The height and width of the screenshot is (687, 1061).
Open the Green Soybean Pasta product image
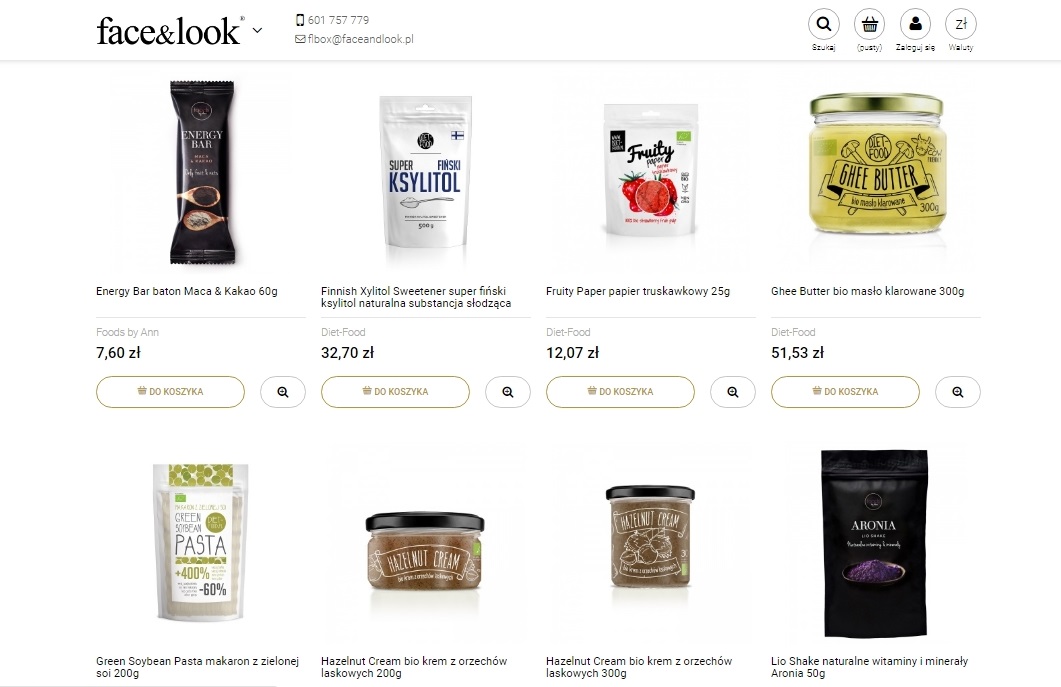pyautogui.click(x=200, y=542)
